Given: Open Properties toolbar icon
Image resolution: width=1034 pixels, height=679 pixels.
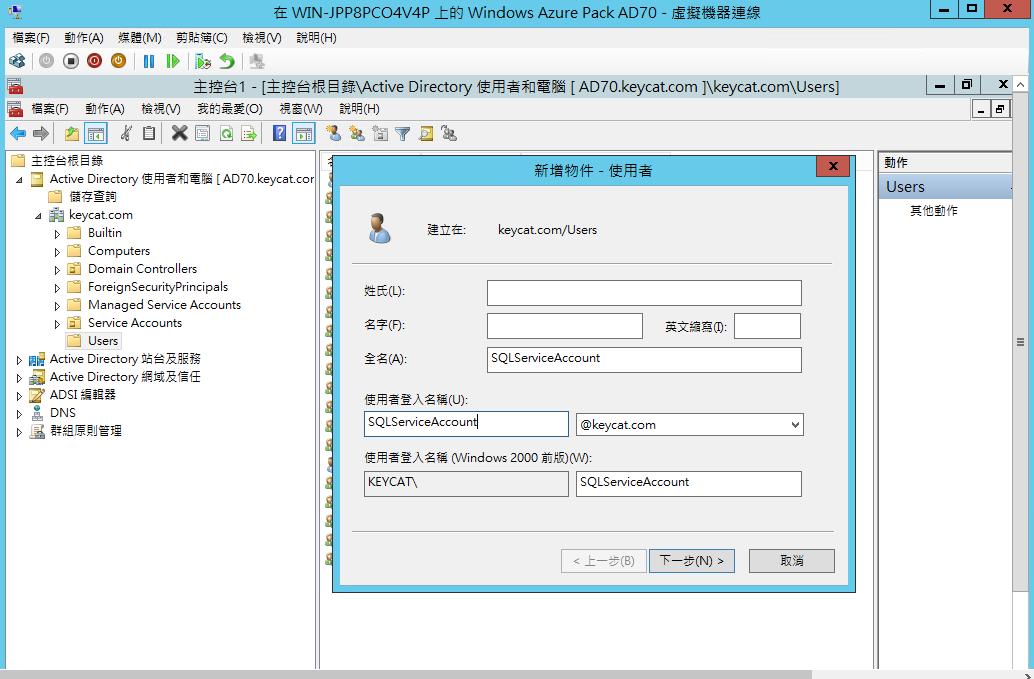Looking at the screenshot, I should coord(202,134).
